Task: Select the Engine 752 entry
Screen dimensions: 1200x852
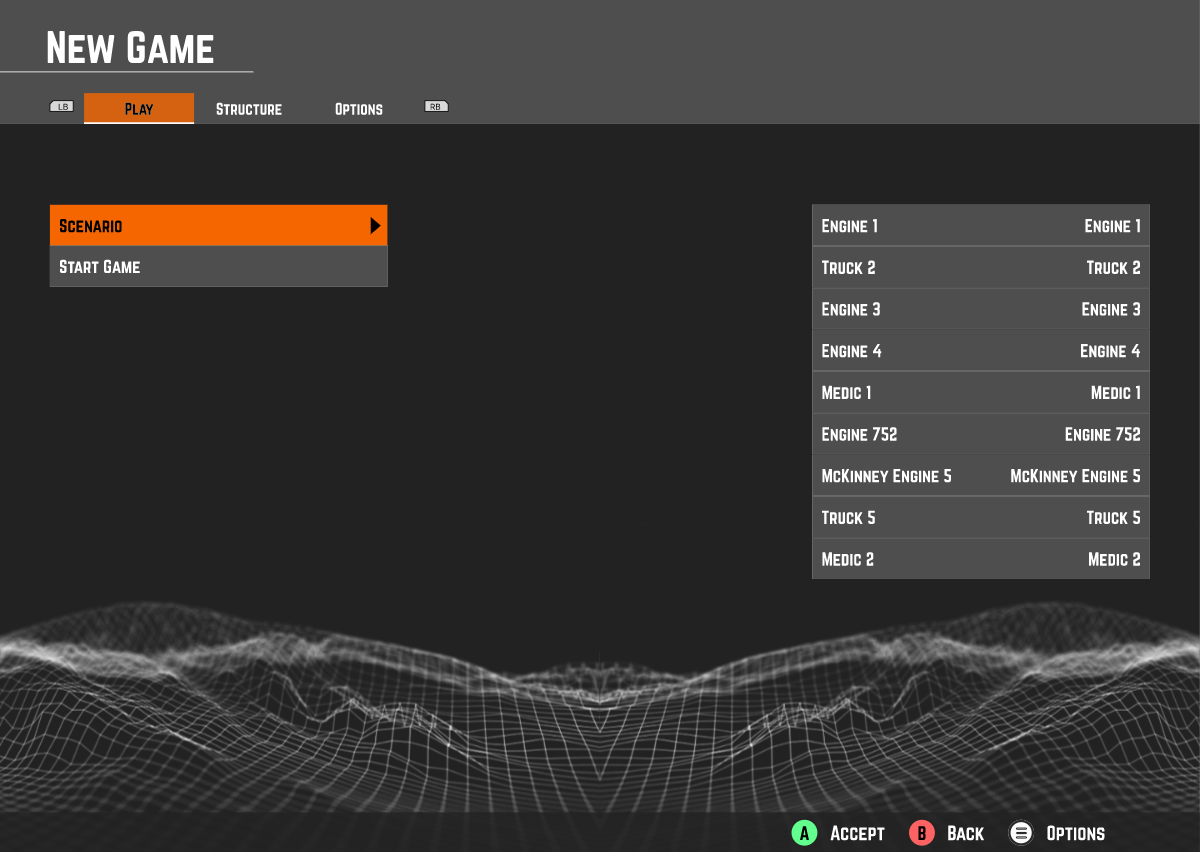Action: tap(980, 435)
